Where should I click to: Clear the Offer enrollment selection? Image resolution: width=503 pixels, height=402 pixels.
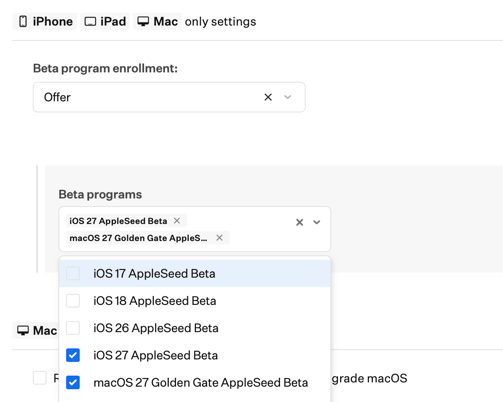coord(268,97)
